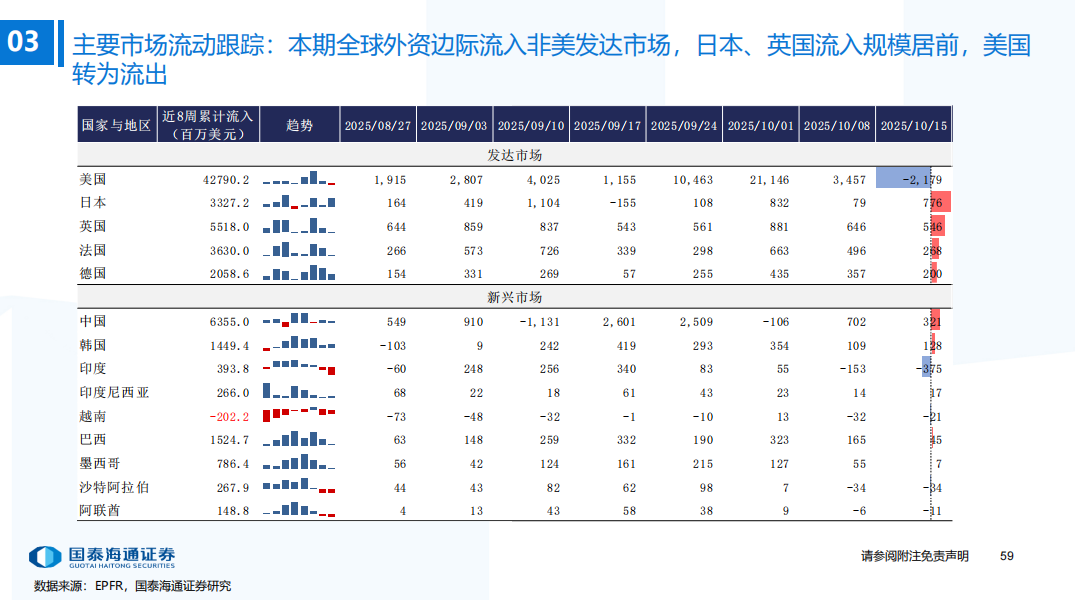Click the 2025/08/27 date header
The width and height of the screenshot is (1075, 600).
[x=378, y=125]
